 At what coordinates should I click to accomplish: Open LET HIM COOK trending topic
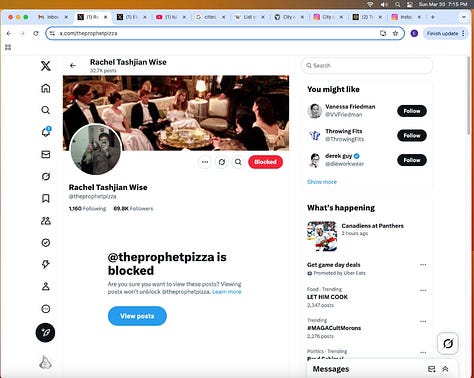(327, 297)
